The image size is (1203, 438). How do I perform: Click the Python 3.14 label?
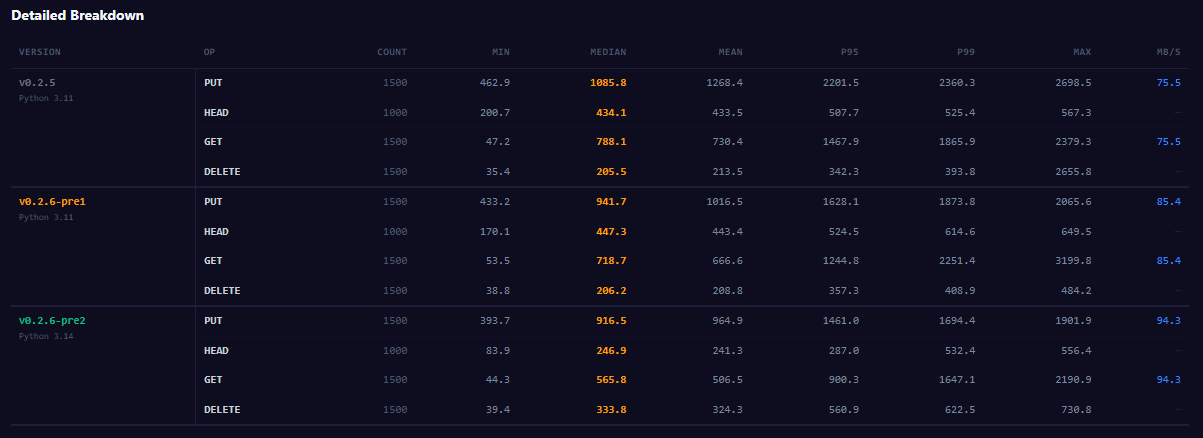coord(46,336)
